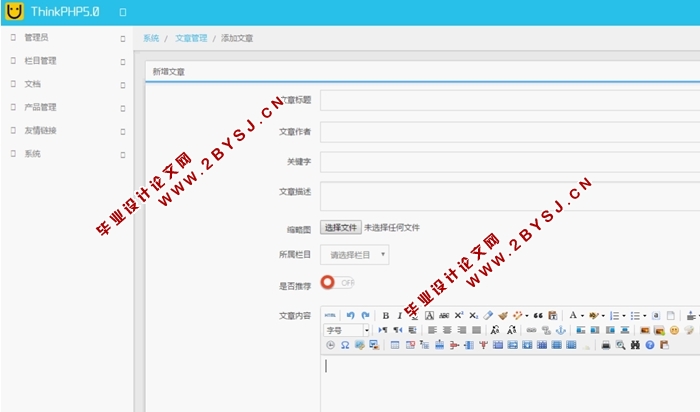Toggle bold formatting

point(386,316)
